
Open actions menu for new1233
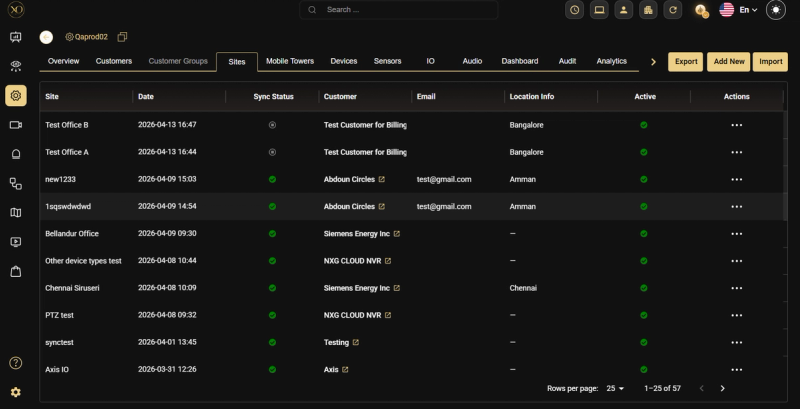736,180
